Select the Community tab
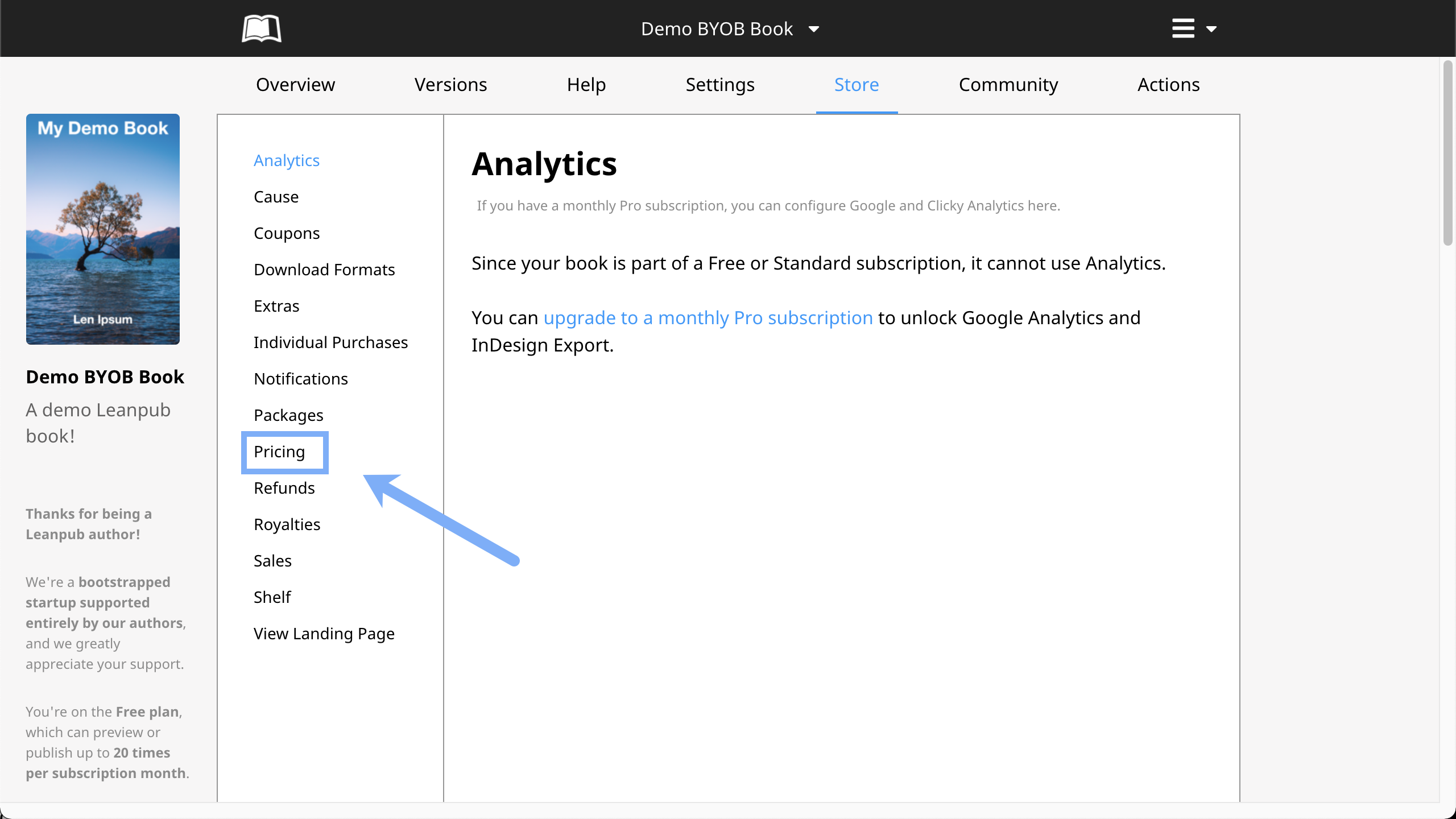 1008,84
